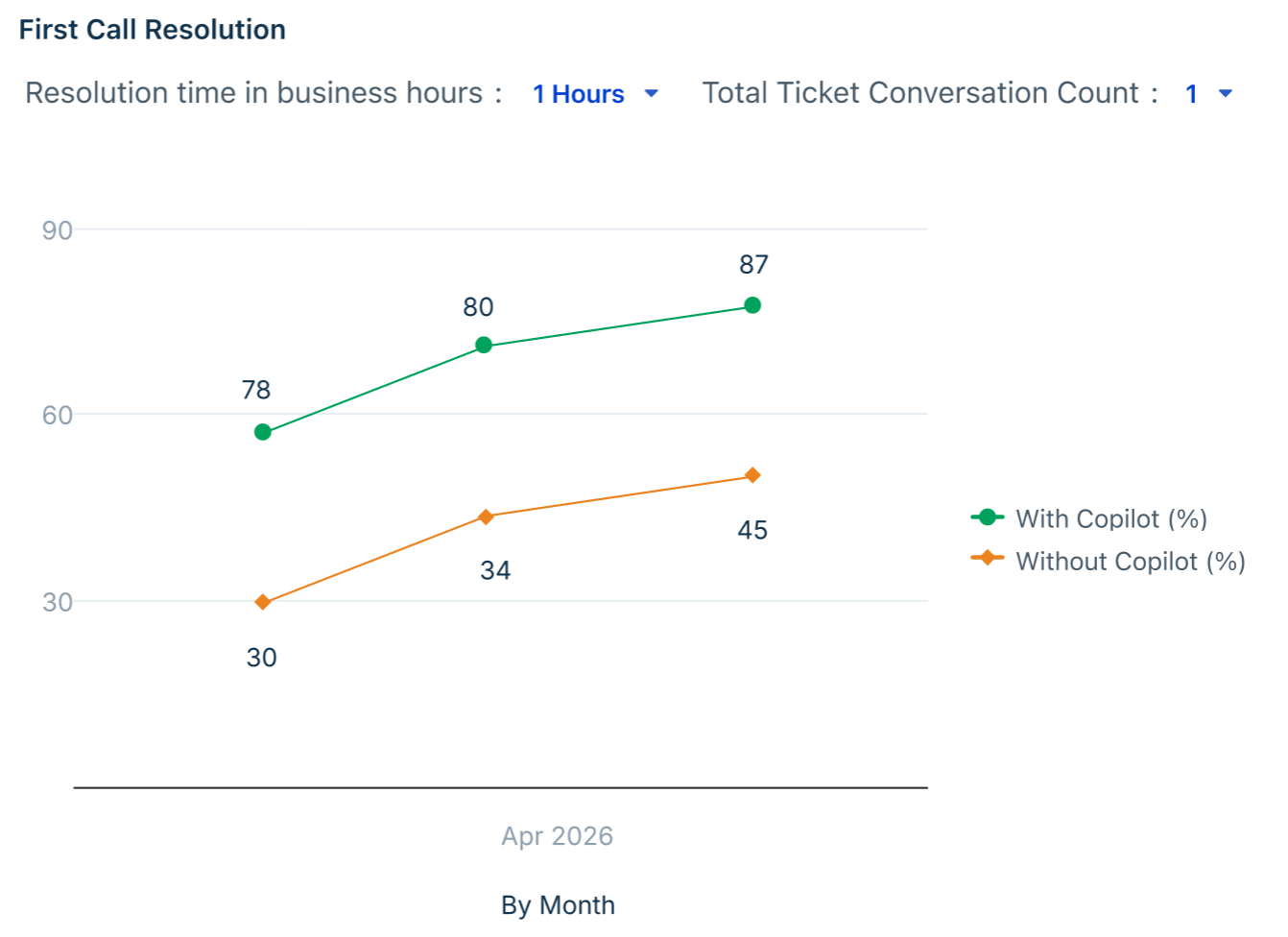The width and height of the screenshot is (1288, 937).
Task: Toggle the Without Copilot (%) legend entry
Action: (x=1109, y=561)
